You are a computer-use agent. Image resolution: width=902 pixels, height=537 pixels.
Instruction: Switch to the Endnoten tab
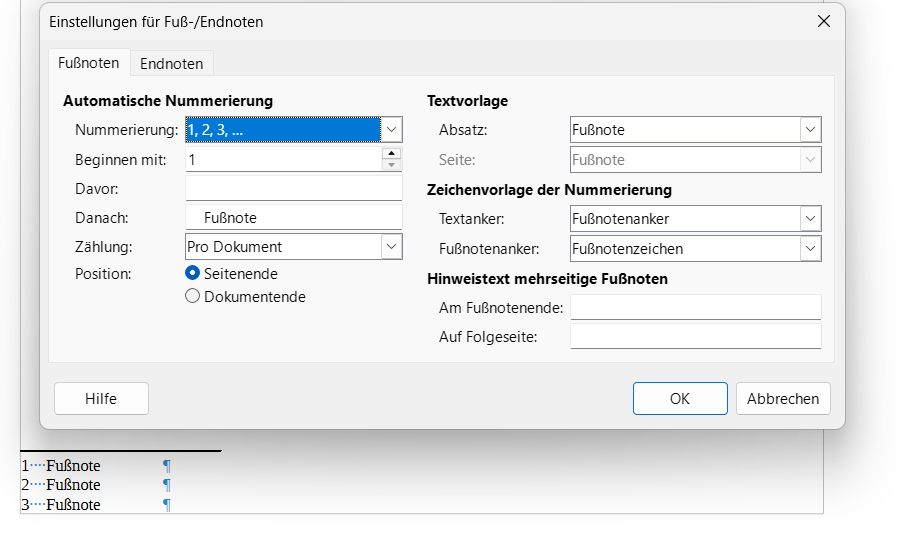coord(171,64)
